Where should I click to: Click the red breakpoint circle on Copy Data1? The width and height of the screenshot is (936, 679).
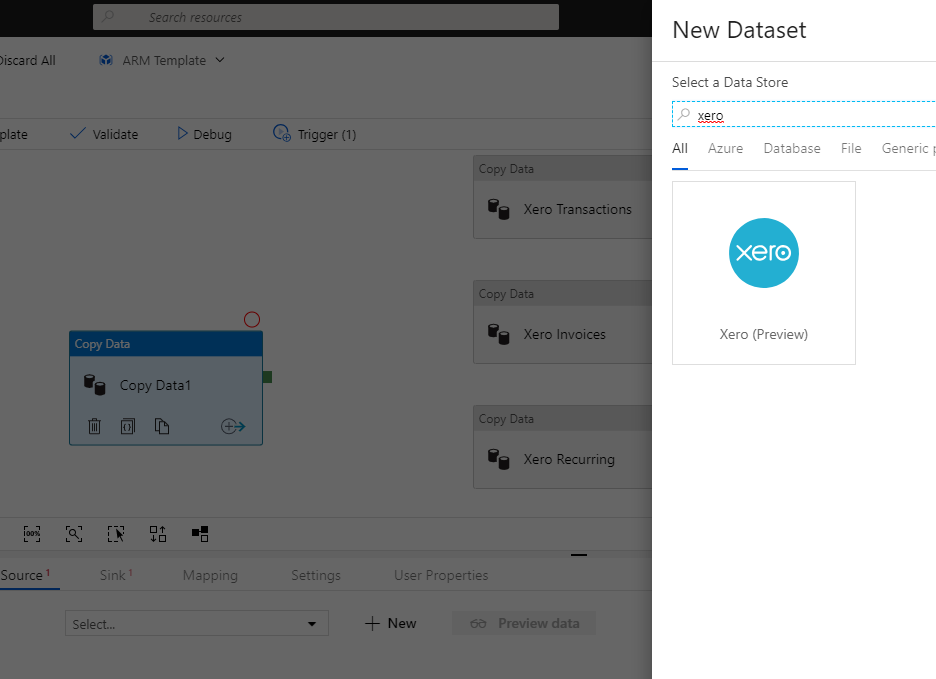pyautogui.click(x=252, y=319)
